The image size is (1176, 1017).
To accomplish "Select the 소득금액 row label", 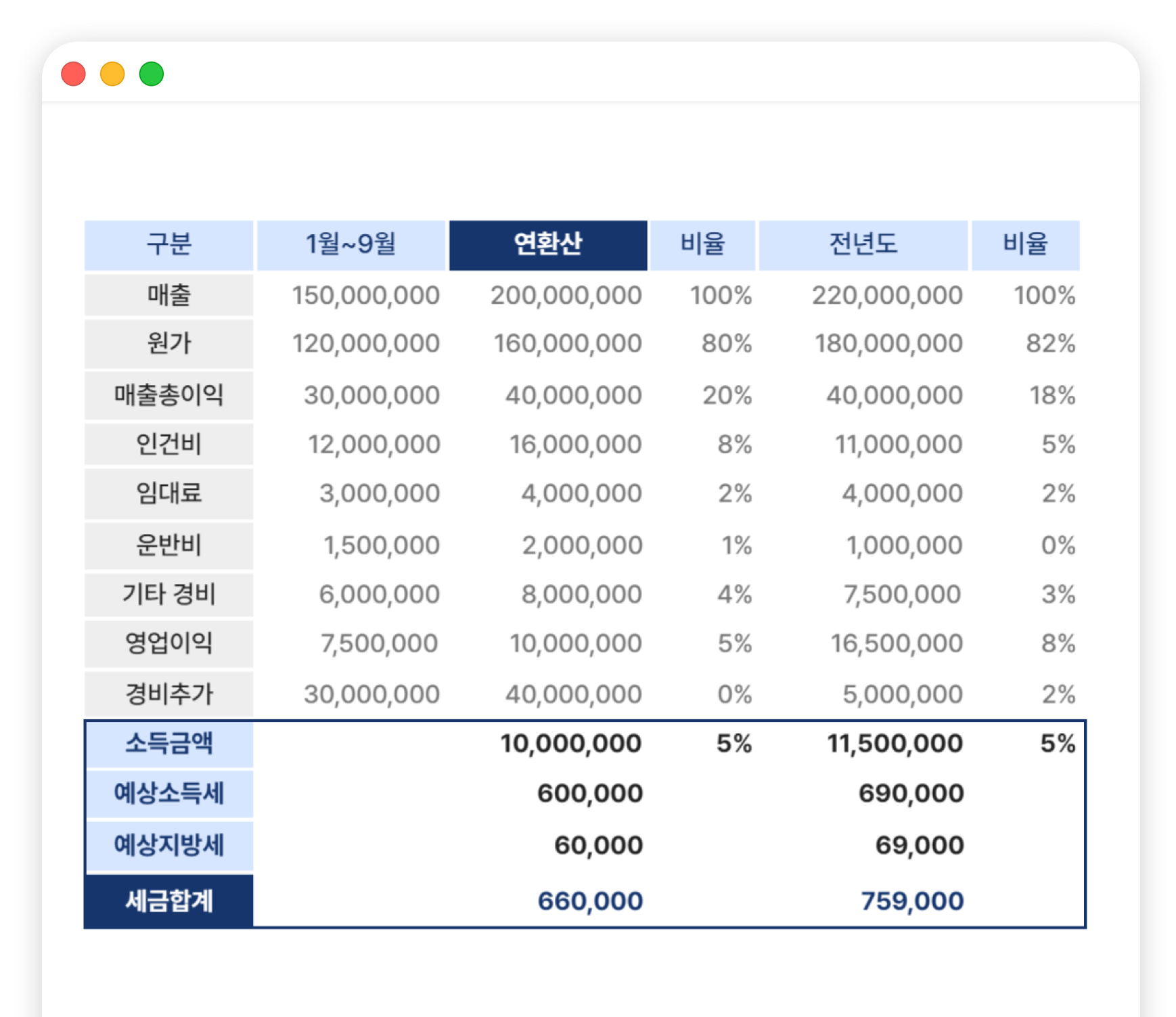I will [169, 744].
